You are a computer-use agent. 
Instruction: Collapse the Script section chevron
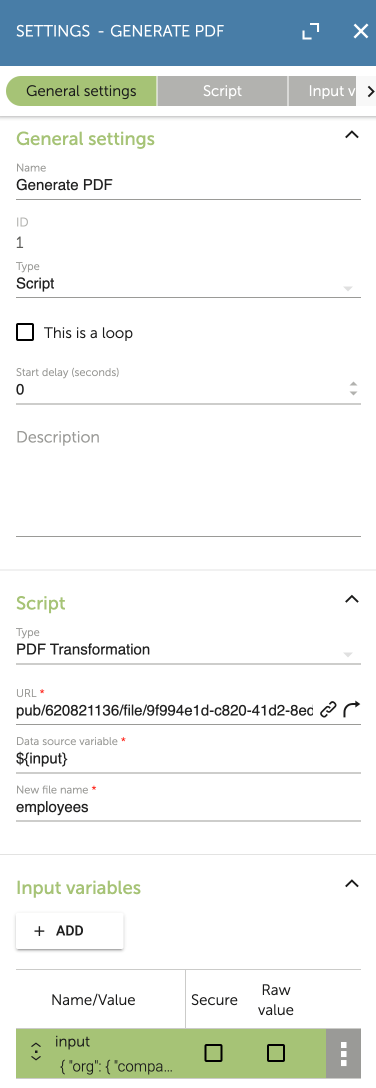click(x=352, y=599)
